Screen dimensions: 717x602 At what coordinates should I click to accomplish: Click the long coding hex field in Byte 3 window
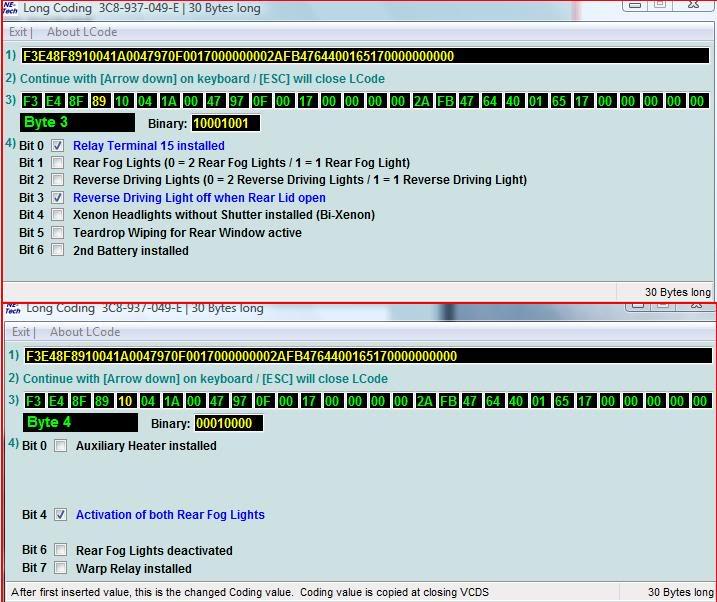(365, 56)
